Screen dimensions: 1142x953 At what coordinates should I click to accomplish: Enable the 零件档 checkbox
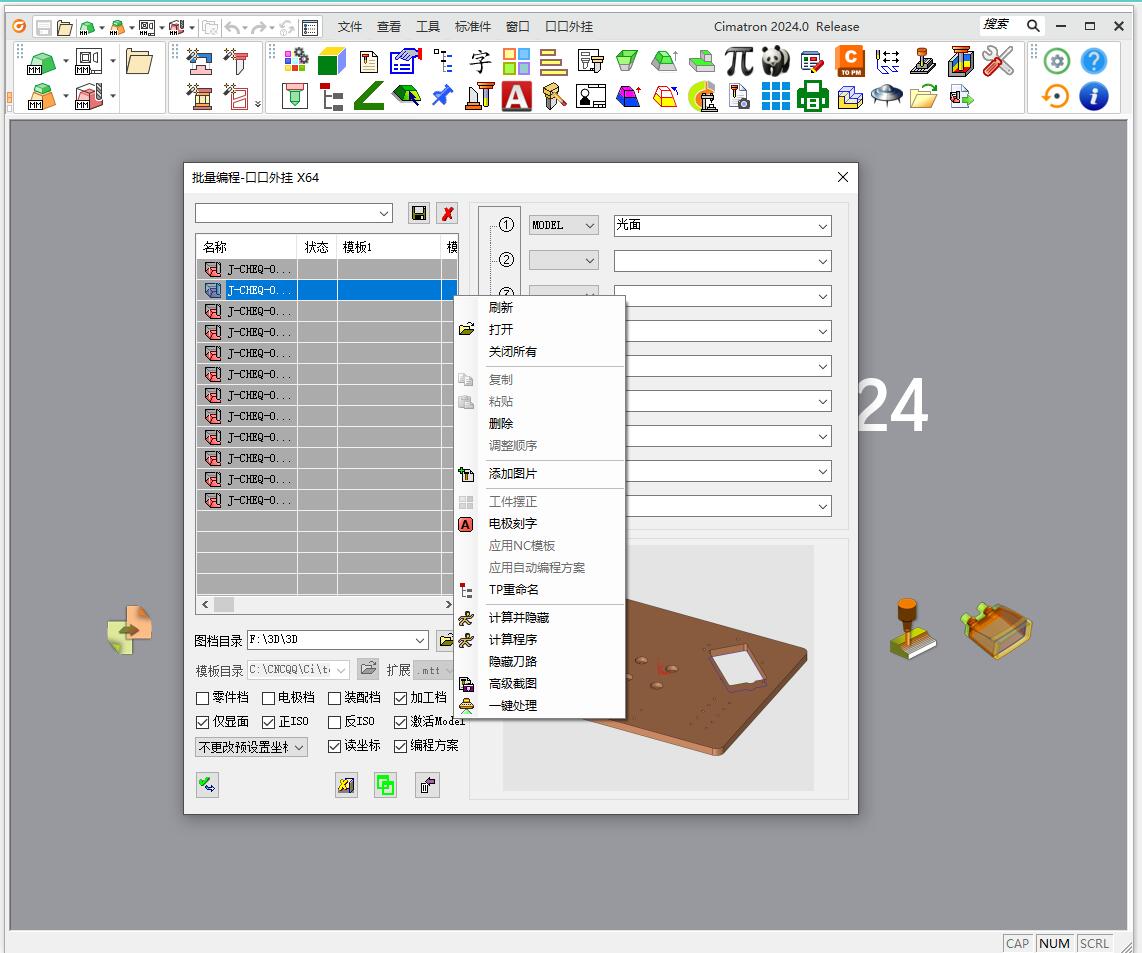point(203,698)
